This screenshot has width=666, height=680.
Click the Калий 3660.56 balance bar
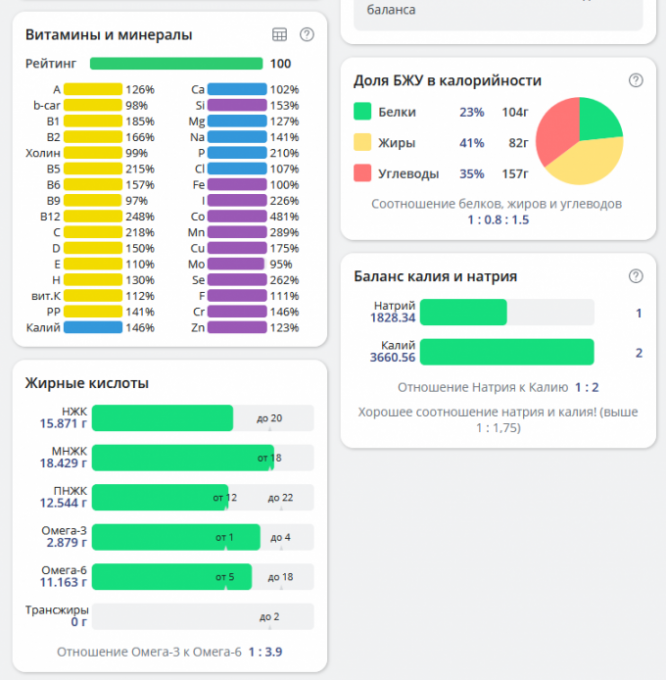point(507,352)
